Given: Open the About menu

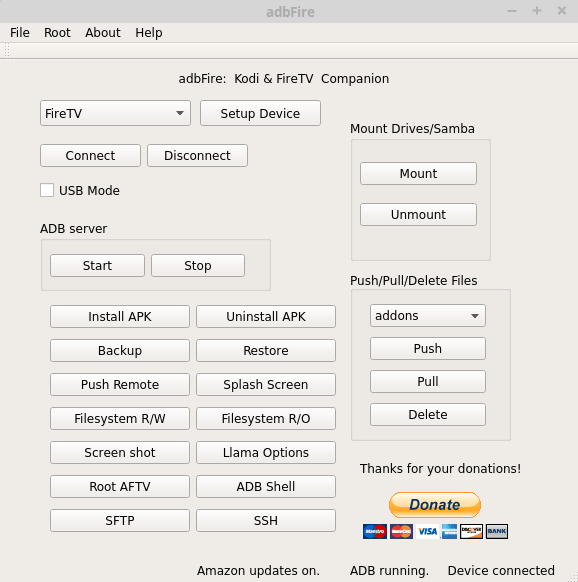Looking at the screenshot, I should pos(103,33).
